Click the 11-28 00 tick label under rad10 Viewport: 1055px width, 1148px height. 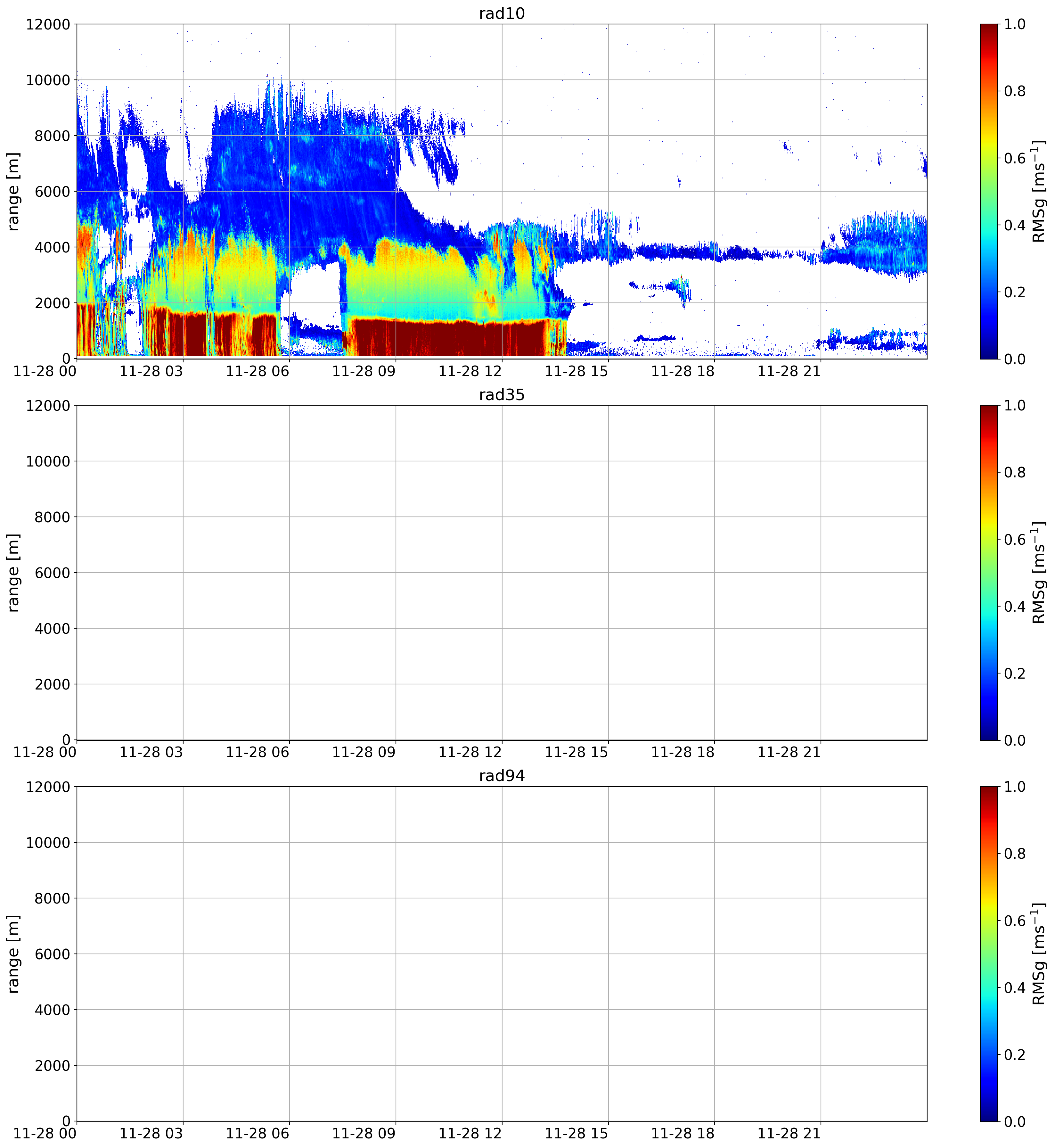click(45, 371)
